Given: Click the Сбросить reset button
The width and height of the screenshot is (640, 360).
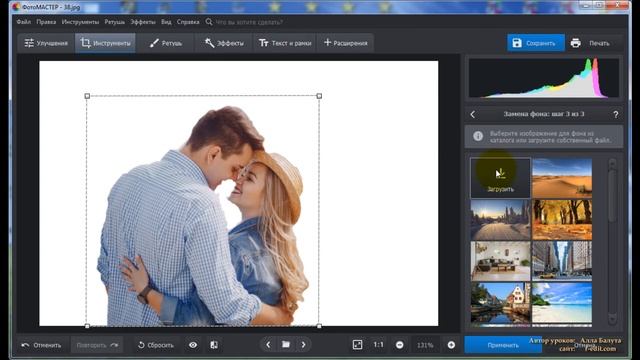Looking at the screenshot, I should pos(156,345).
